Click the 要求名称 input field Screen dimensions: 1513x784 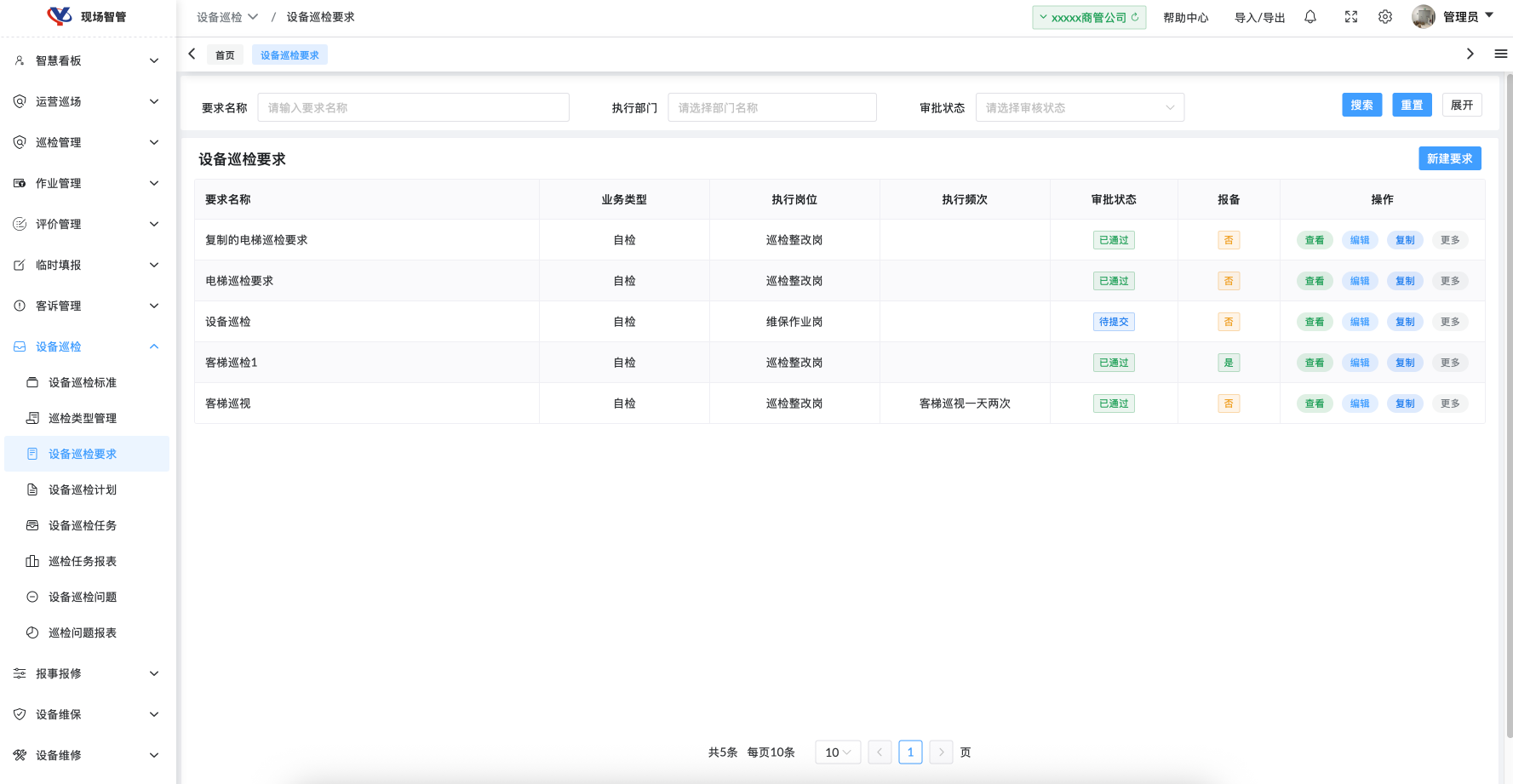(x=413, y=107)
